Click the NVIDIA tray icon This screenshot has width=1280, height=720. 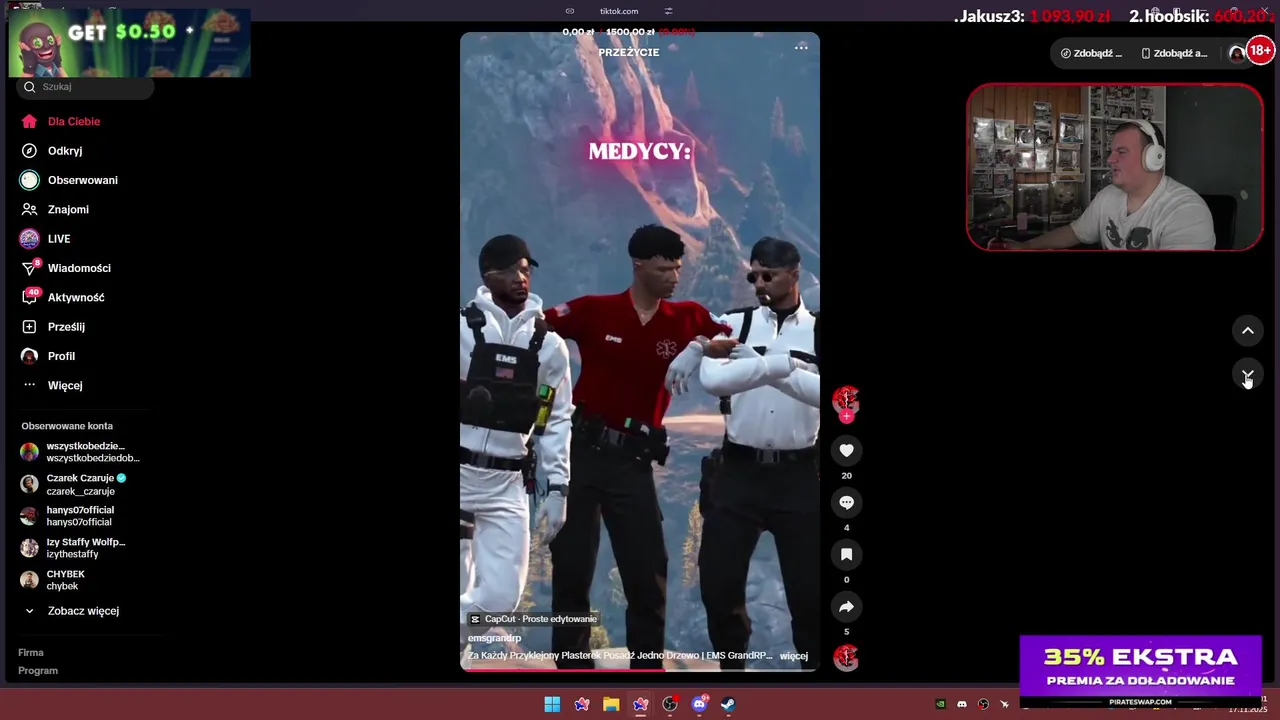[x=941, y=704]
